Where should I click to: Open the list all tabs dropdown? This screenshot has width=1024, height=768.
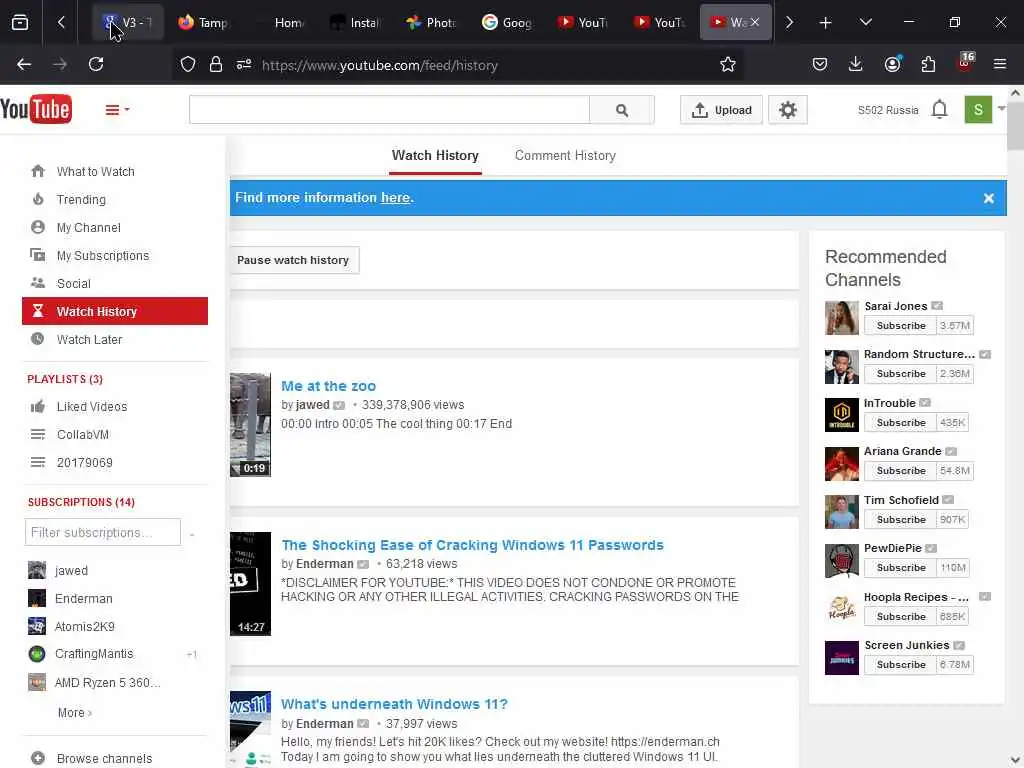865,23
